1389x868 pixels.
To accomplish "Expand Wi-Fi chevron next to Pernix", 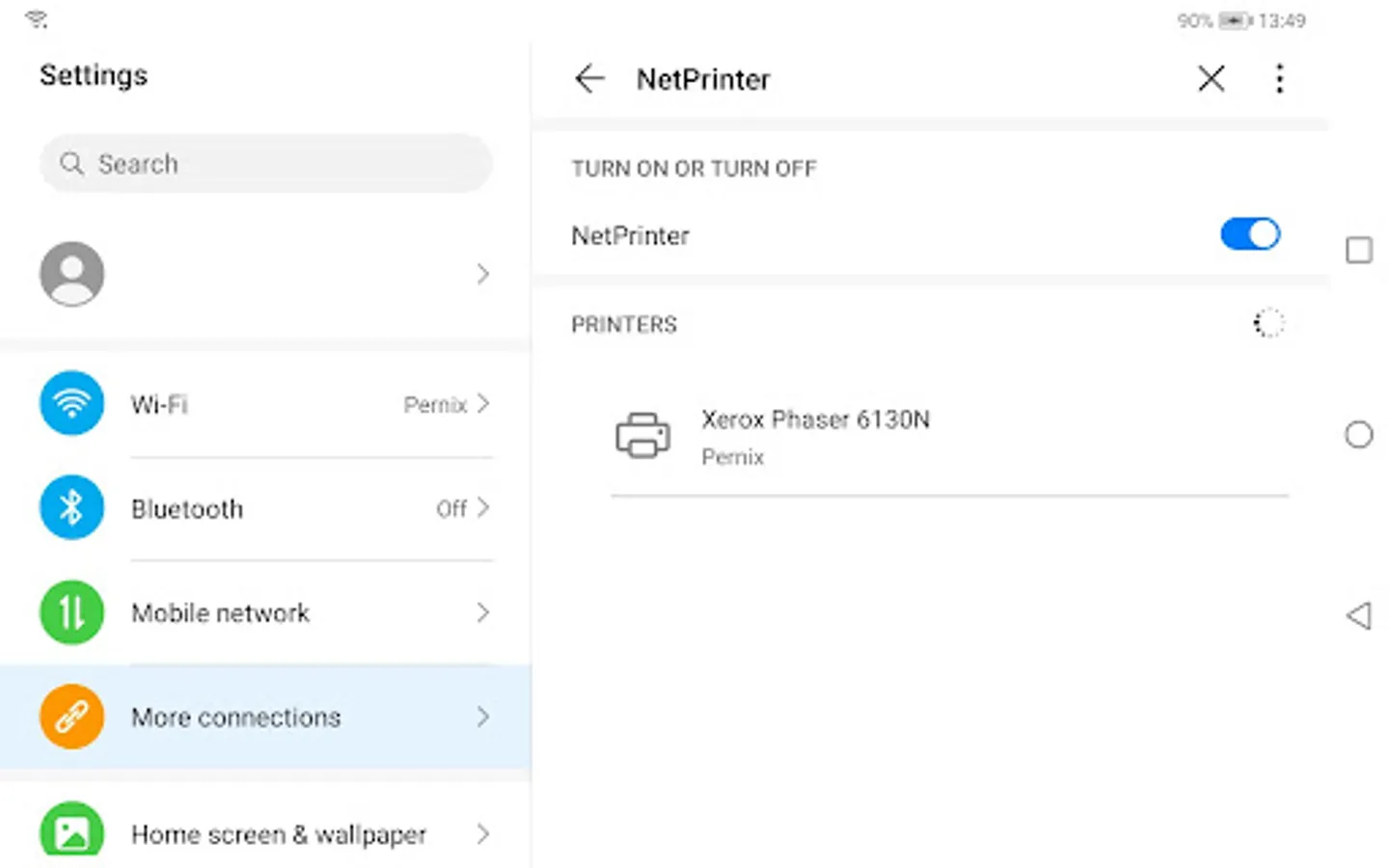I will (483, 403).
